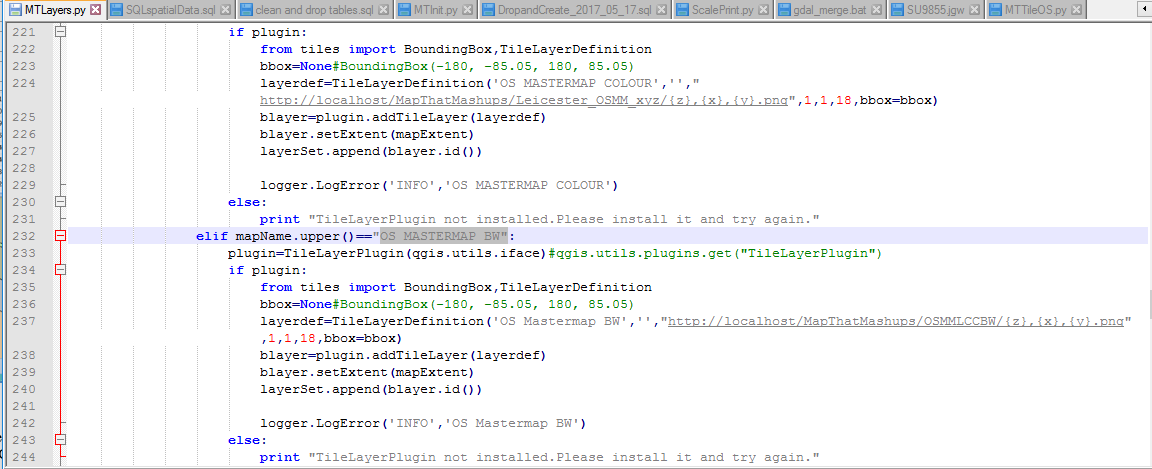Image resolution: width=1152 pixels, height=469 pixels.
Task: Close the MTInit.py tab
Action: point(469,10)
